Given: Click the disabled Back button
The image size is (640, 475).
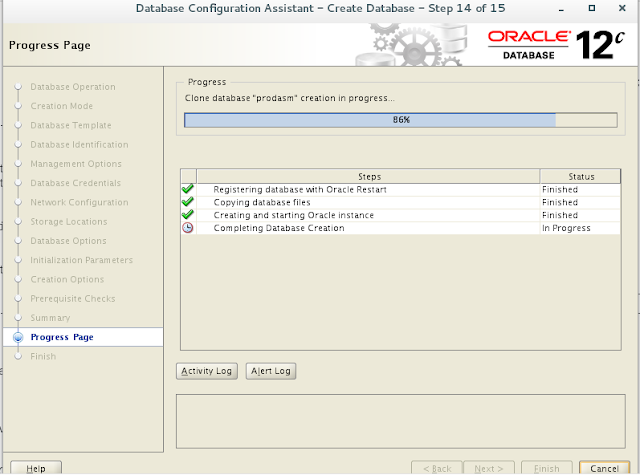Looking at the screenshot, I should pos(437,468).
